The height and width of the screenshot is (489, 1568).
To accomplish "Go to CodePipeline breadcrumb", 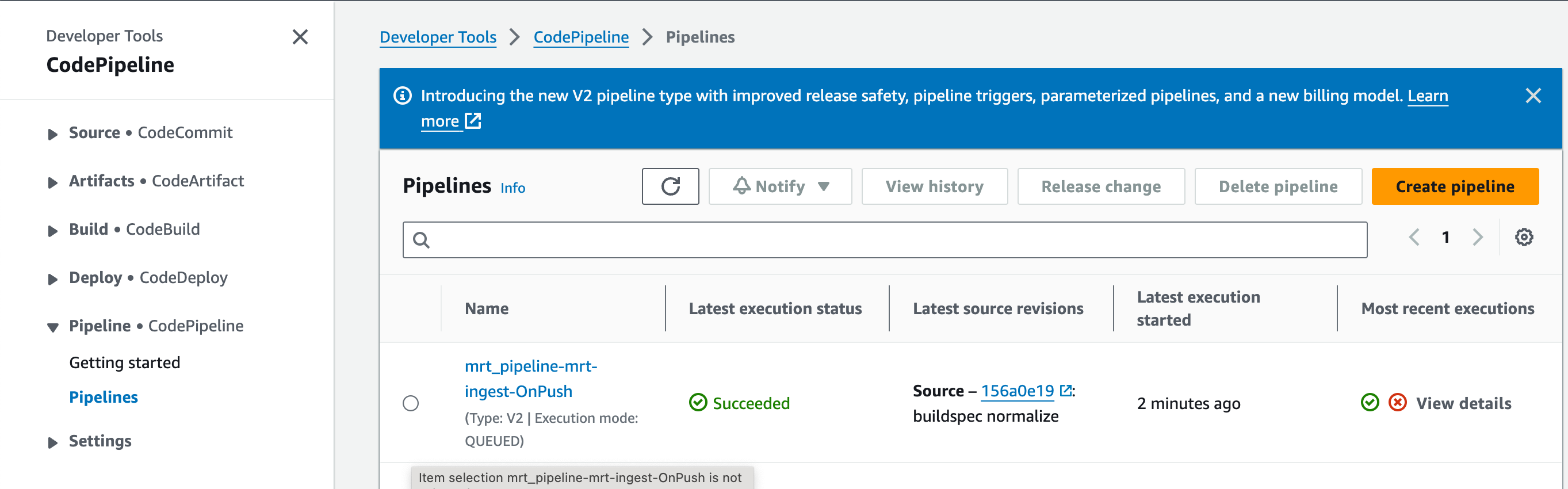I will pyautogui.click(x=581, y=37).
